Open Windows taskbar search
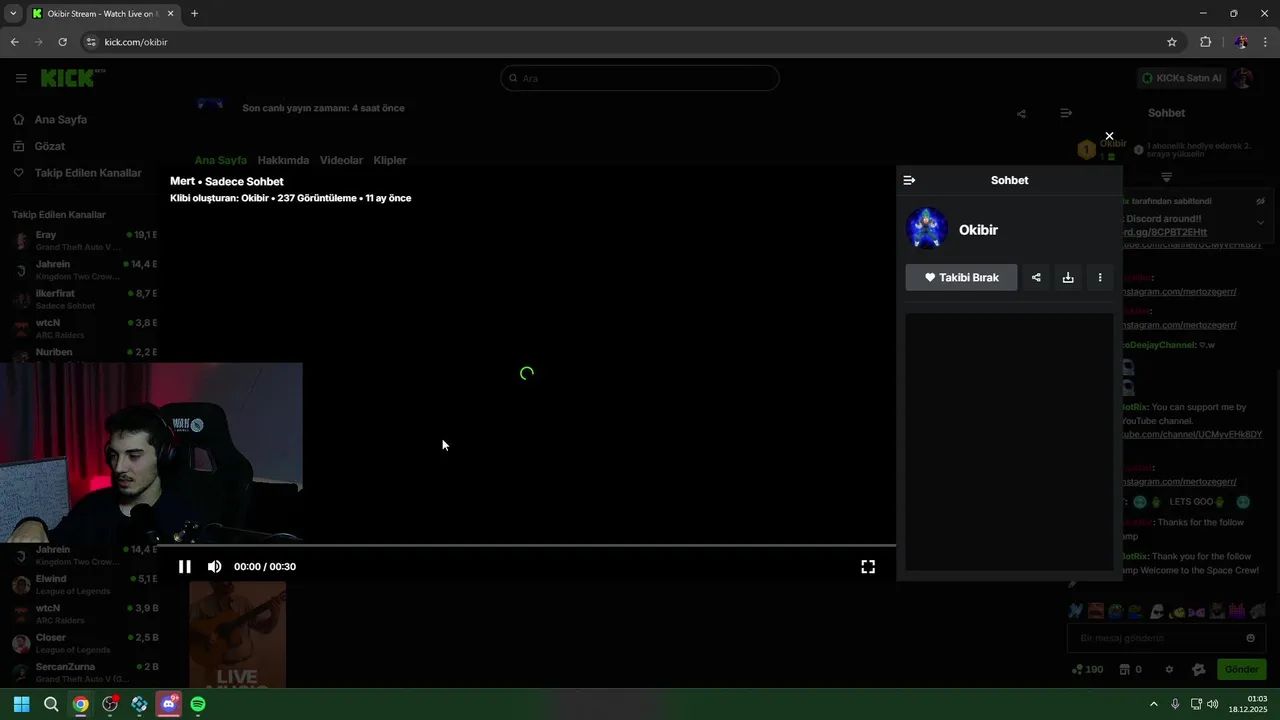The width and height of the screenshot is (1280, 720). [x=51, y=704]
